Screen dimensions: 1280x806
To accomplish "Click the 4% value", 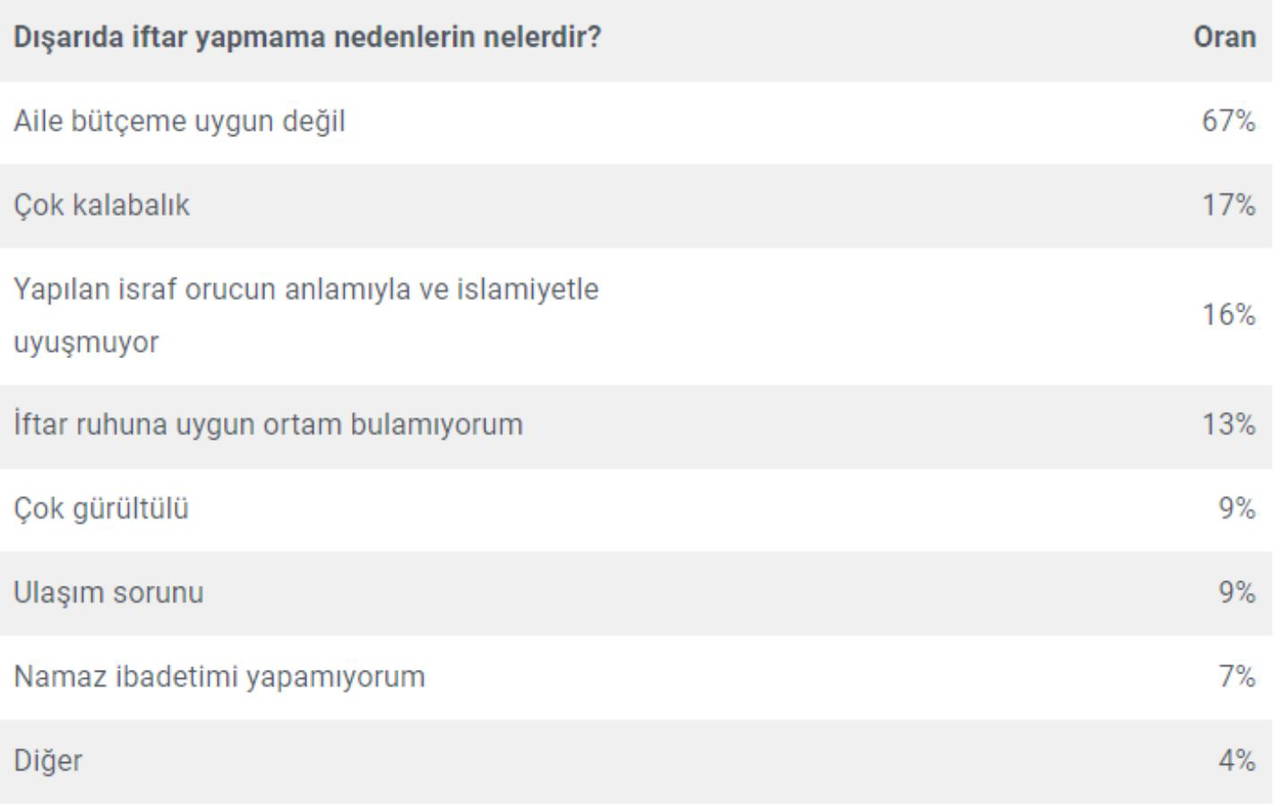I will [1236, 761].
